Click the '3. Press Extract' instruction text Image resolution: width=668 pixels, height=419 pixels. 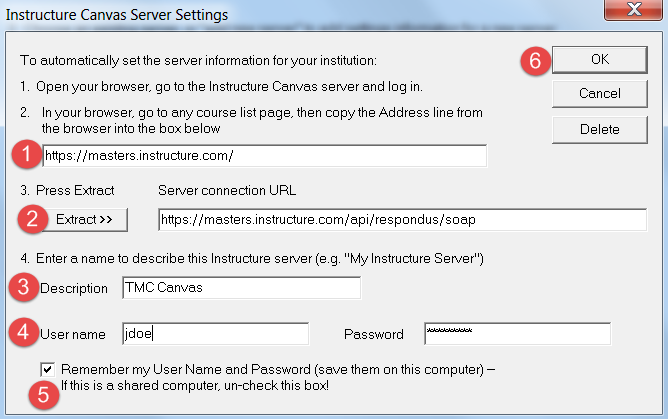pos(67,190)
